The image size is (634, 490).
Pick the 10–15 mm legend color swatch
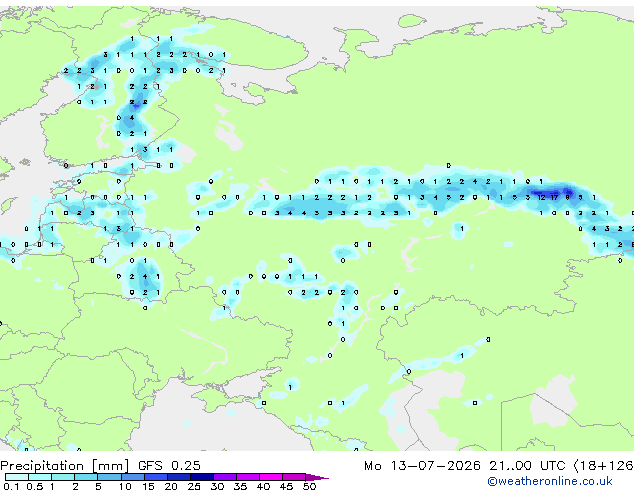133,477
